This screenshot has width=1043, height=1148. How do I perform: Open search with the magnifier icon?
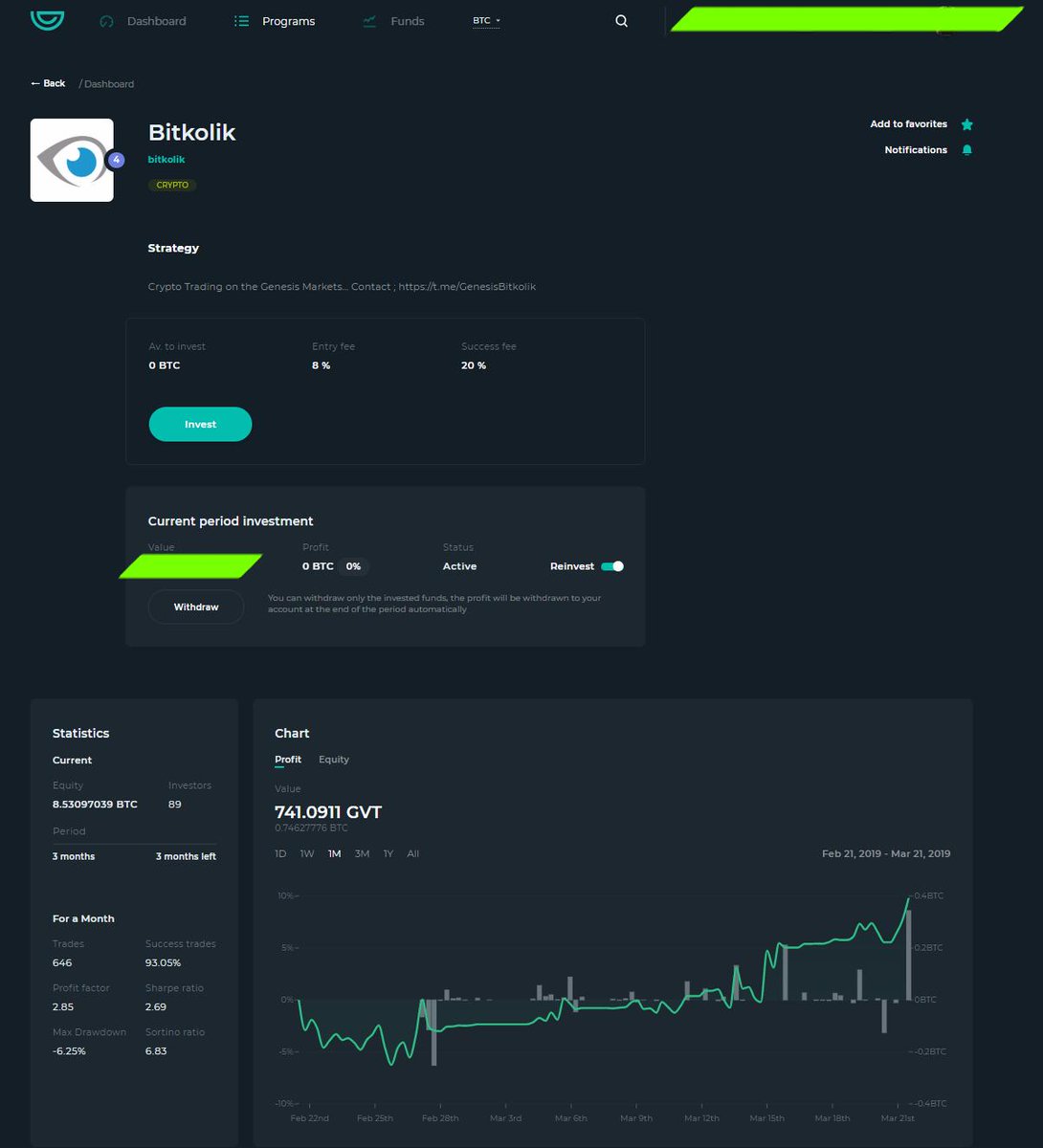pos(621,21)
